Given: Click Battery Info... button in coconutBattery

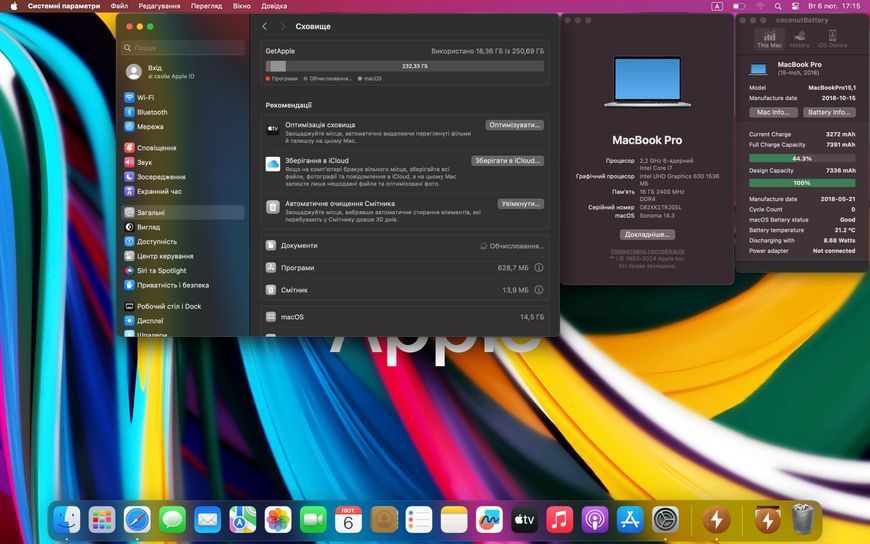Looking at the screenshot, I should coord(829,112).
